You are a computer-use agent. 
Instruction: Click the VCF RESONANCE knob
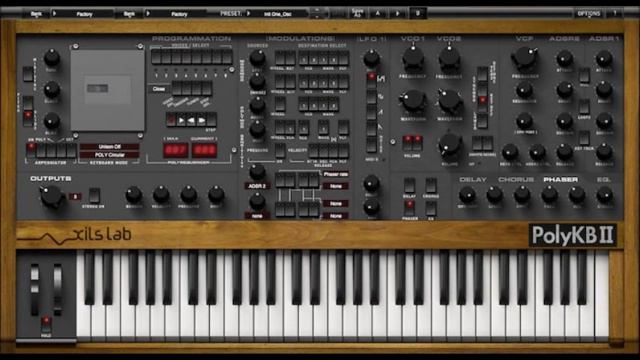524,90
